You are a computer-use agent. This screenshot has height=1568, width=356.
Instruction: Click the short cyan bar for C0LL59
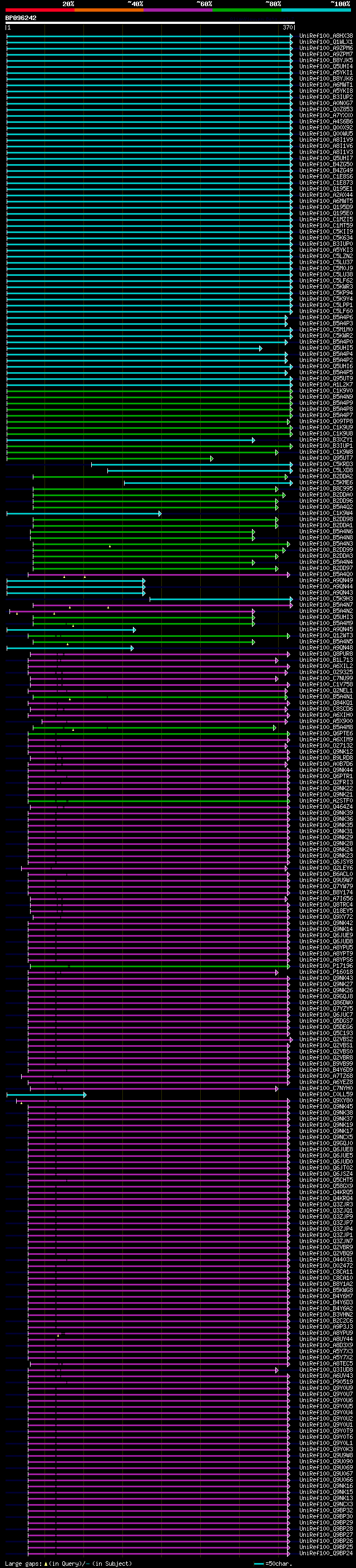[46, 1095]
